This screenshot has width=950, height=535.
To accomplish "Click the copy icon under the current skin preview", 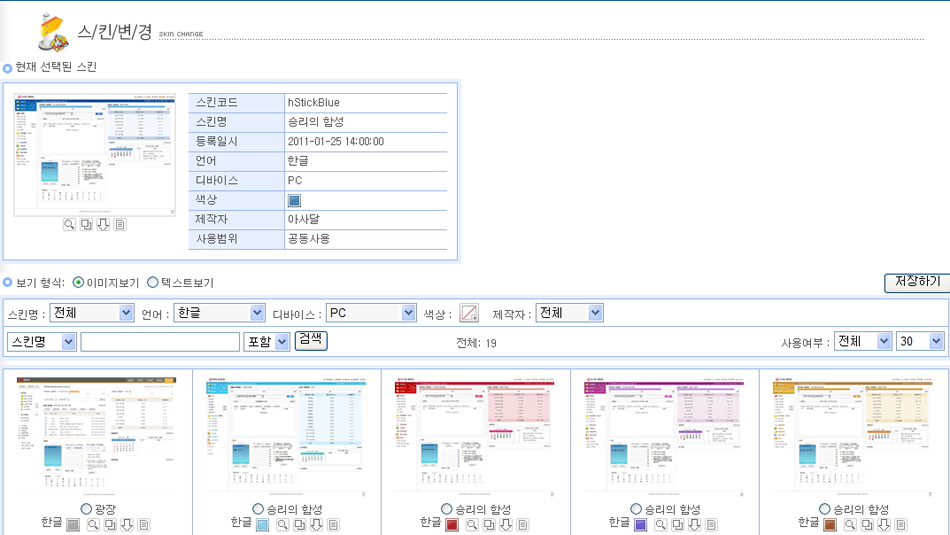I will (x=86, y=225).
